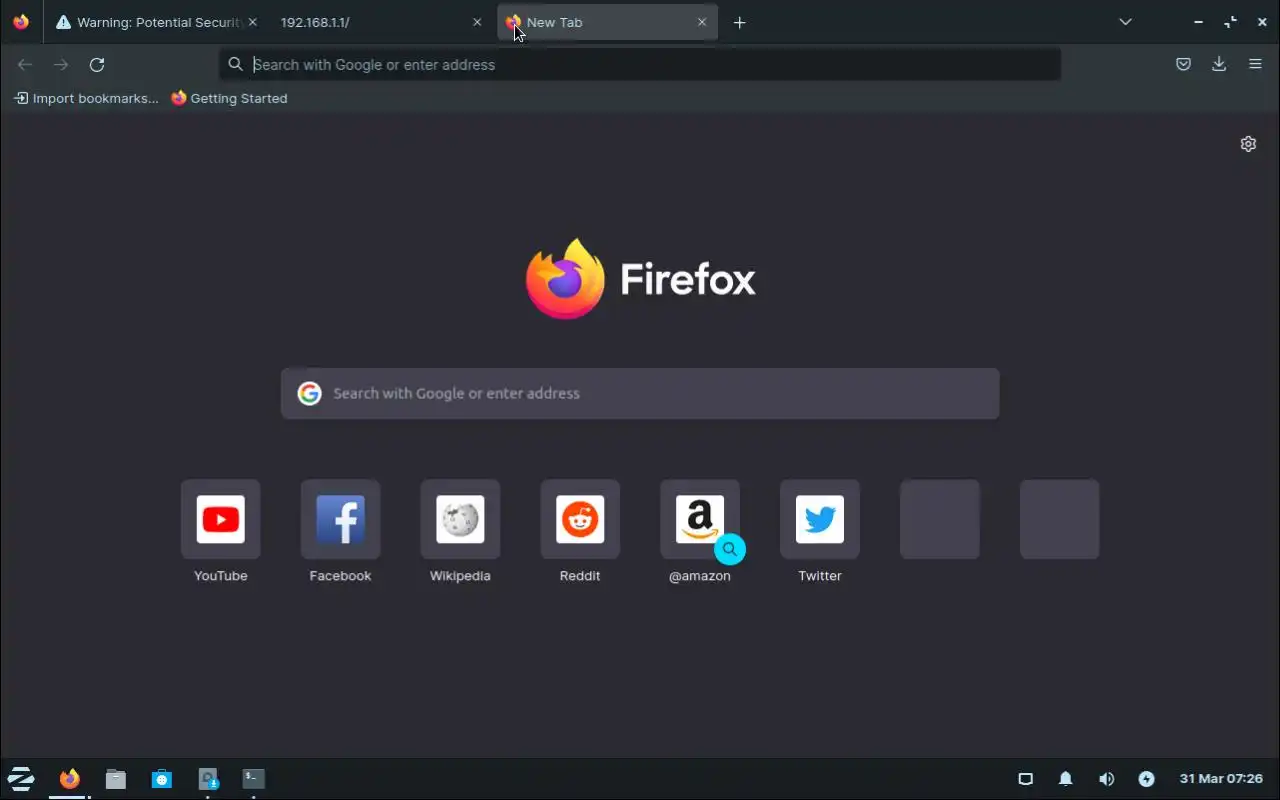Close the 192.168.1.1/ tab
Image resolution: width=1280 pixels, height=800 pixels.
coord(477,22)
